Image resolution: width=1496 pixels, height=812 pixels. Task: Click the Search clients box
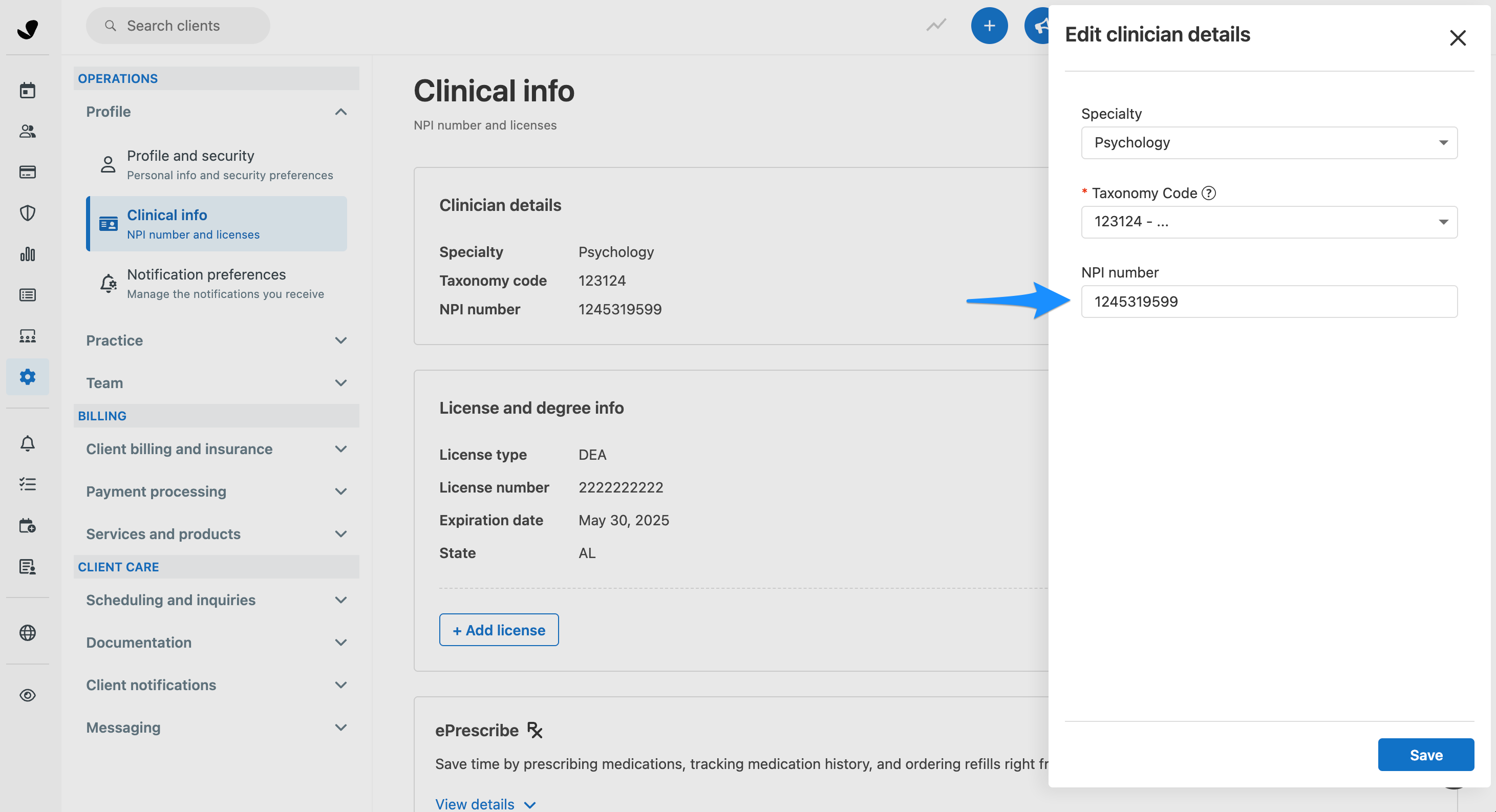(178, 26)
